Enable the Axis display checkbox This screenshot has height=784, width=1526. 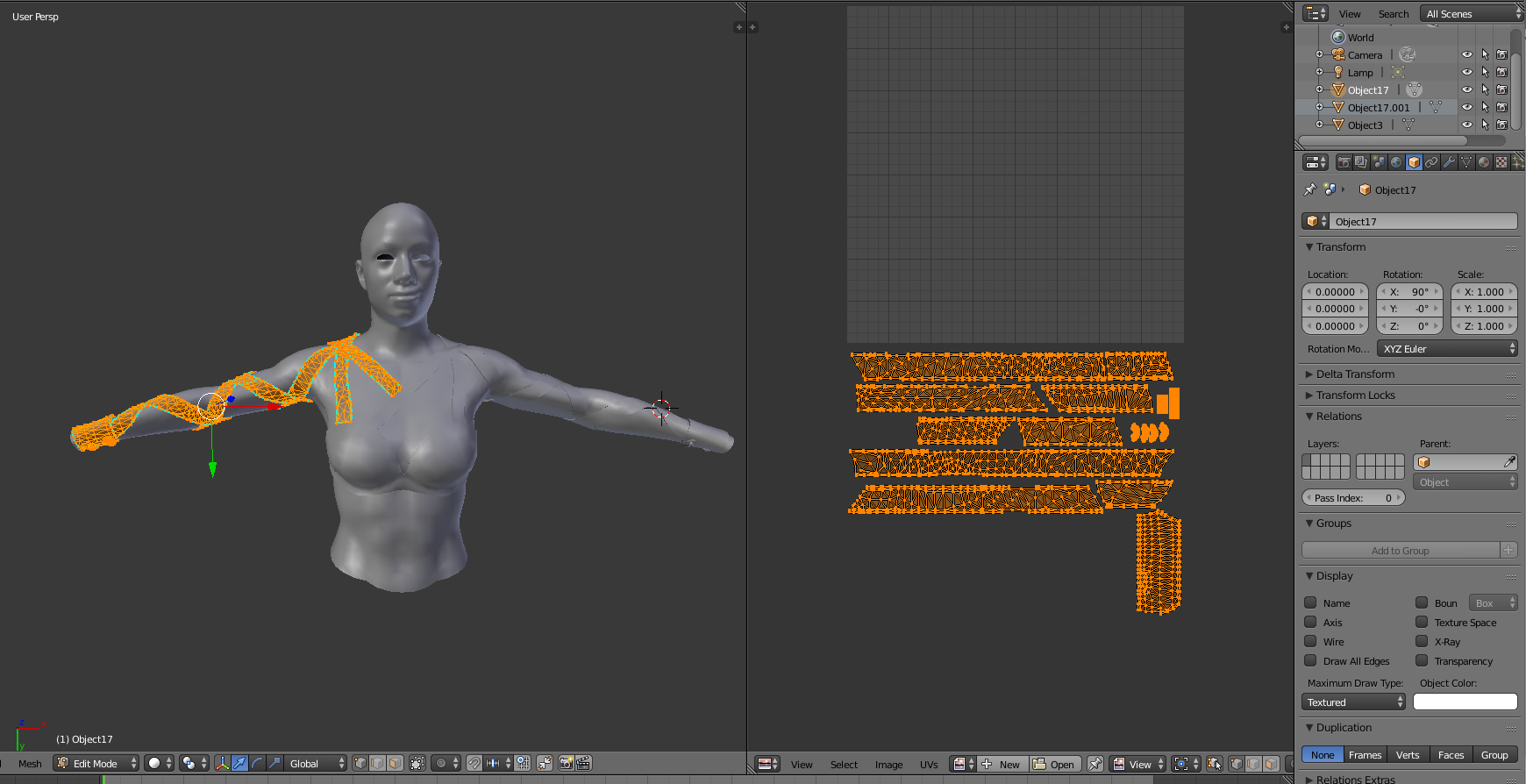(x=1310, y=622)
